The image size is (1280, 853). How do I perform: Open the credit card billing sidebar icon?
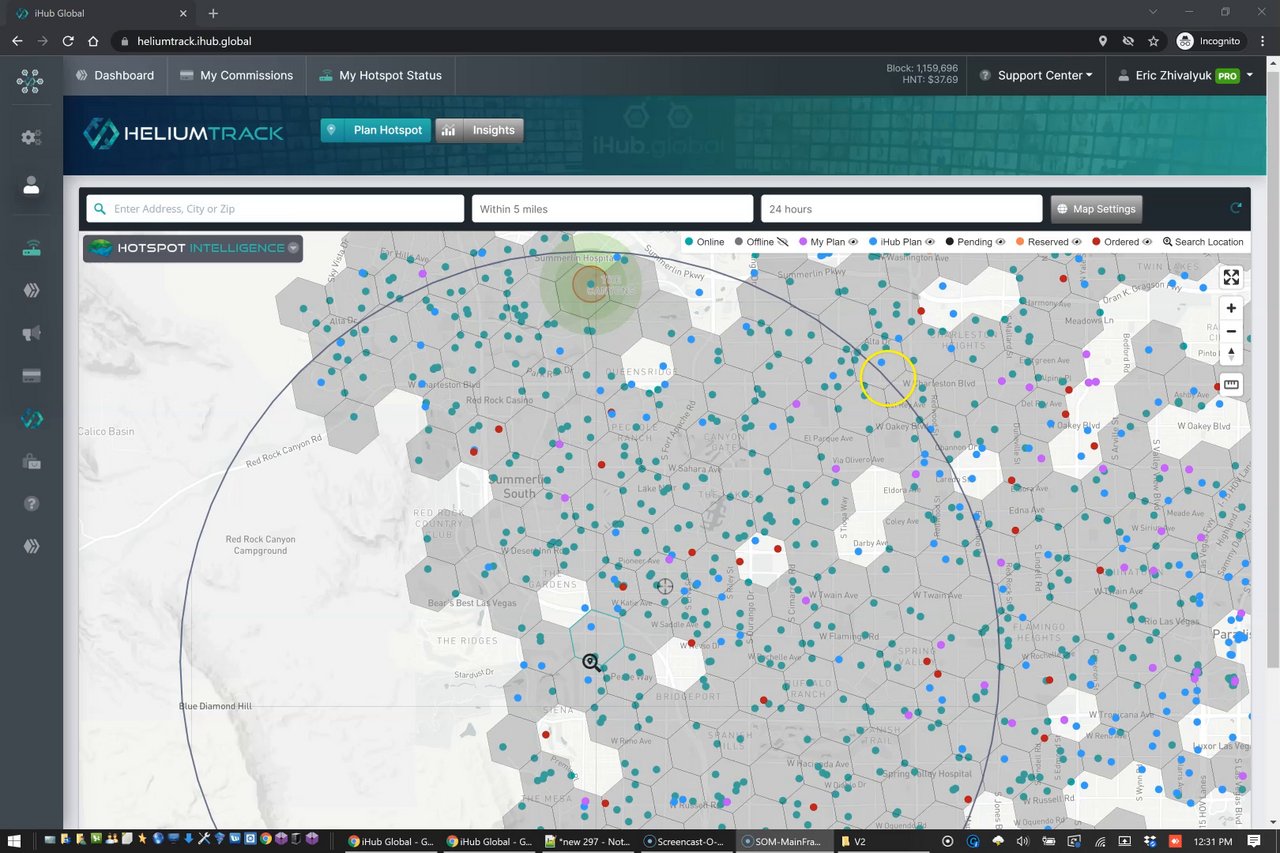[x=31, y=376]
